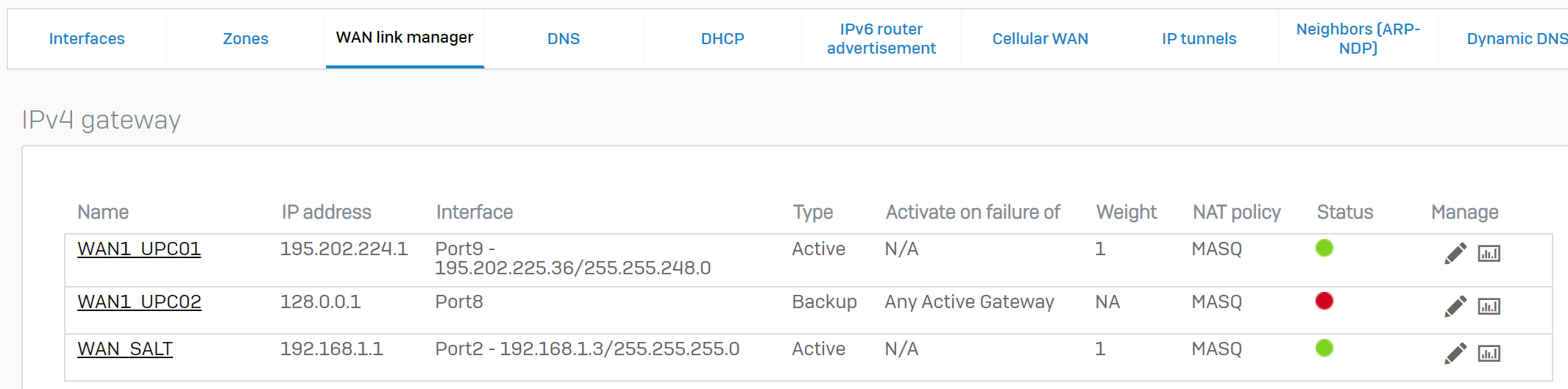Open data transfer chart for WAN1_UPC02
The height and width of the screenshot is (389, 1568).
coord(1489,307)
